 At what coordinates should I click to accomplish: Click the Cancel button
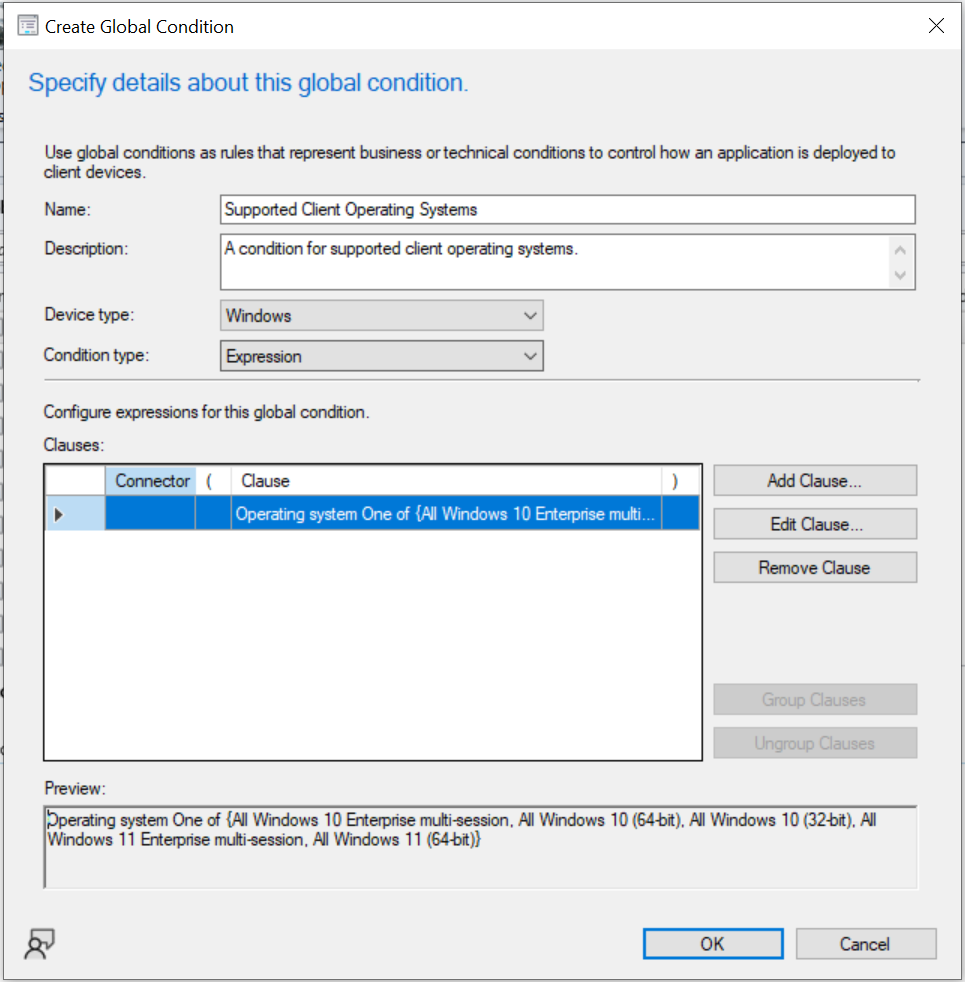coord(865,944)
